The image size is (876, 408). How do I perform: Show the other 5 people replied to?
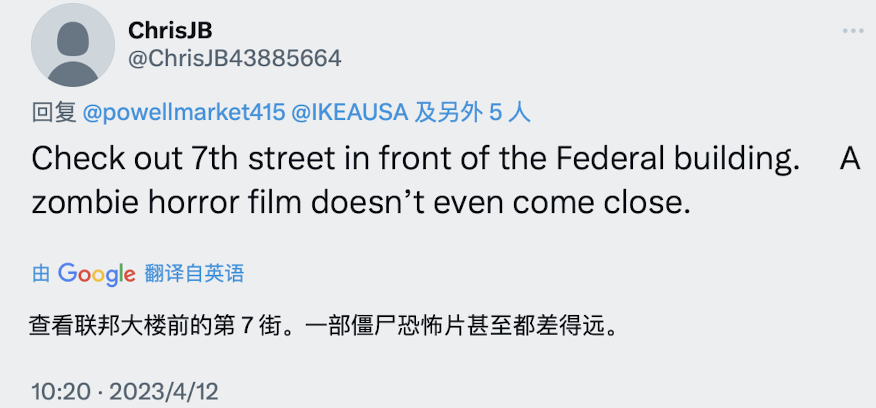tap(473, 112)
